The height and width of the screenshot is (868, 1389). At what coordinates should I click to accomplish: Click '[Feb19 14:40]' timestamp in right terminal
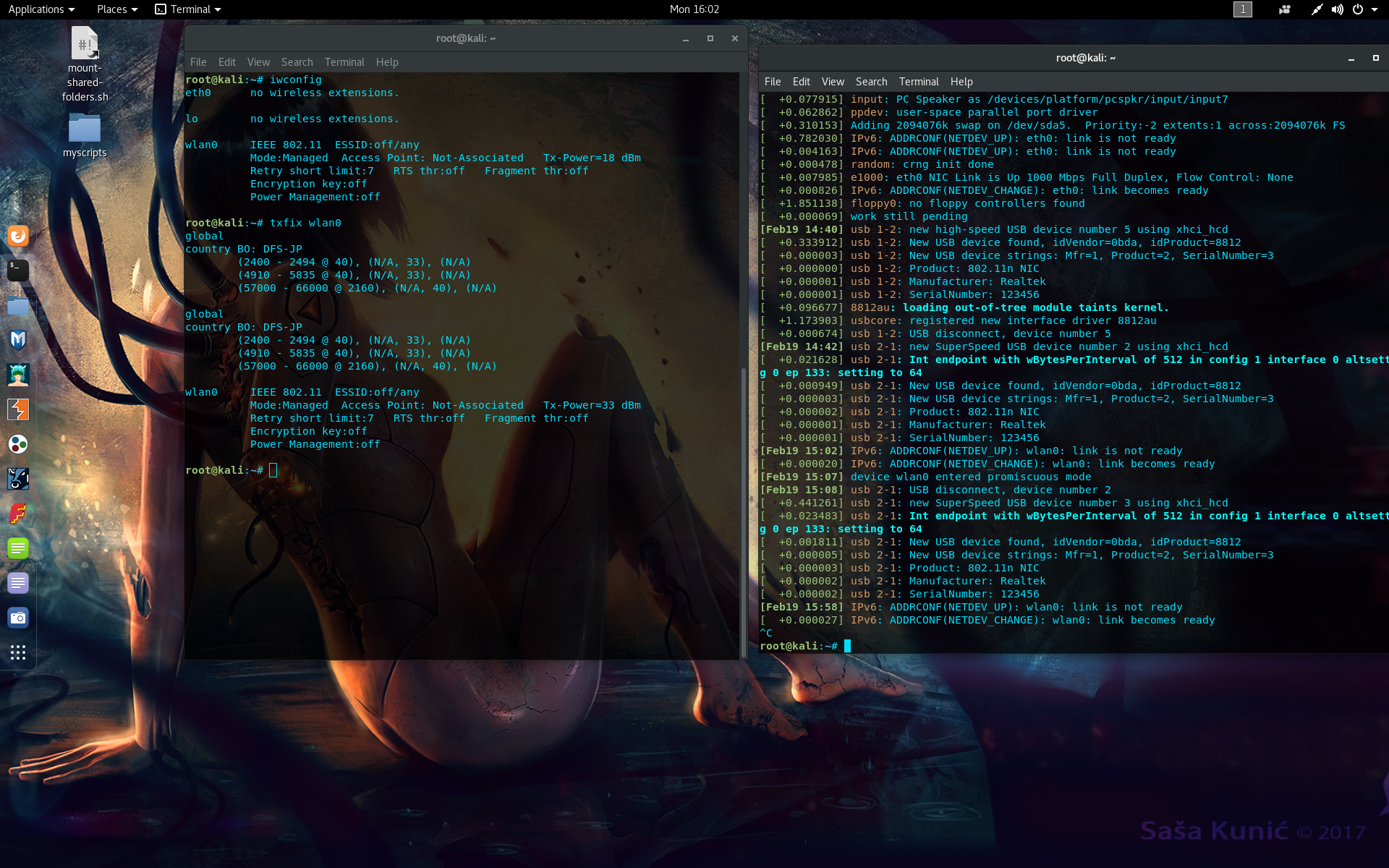point(802,229)
